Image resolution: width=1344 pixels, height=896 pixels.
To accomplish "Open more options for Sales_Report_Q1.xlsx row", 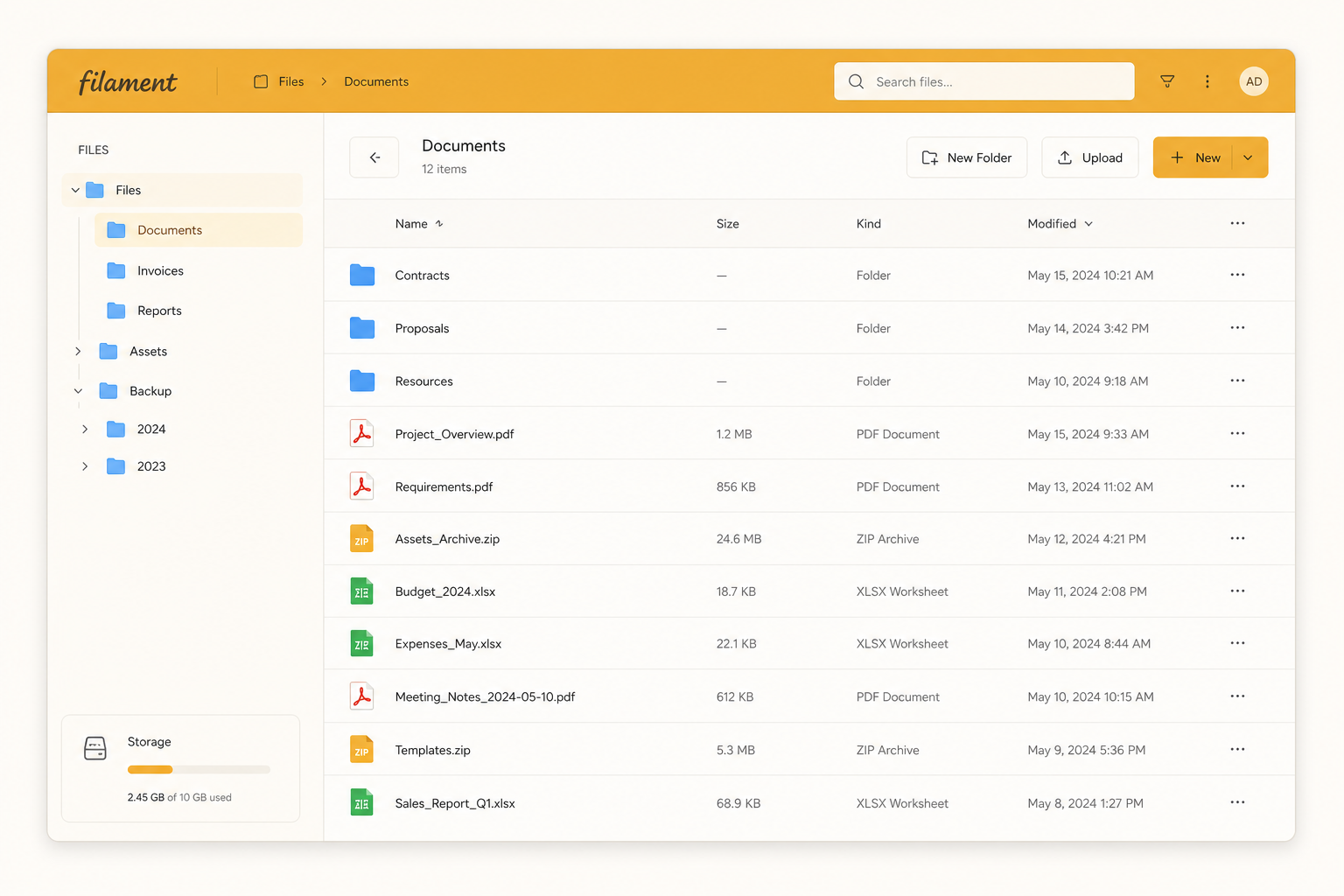I will (x=1237, y=802).
